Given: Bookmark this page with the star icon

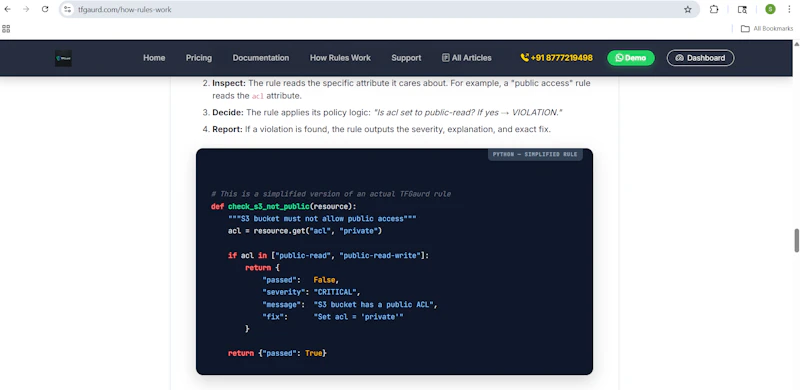Looking at the screenshot, I should click(688, 9).
